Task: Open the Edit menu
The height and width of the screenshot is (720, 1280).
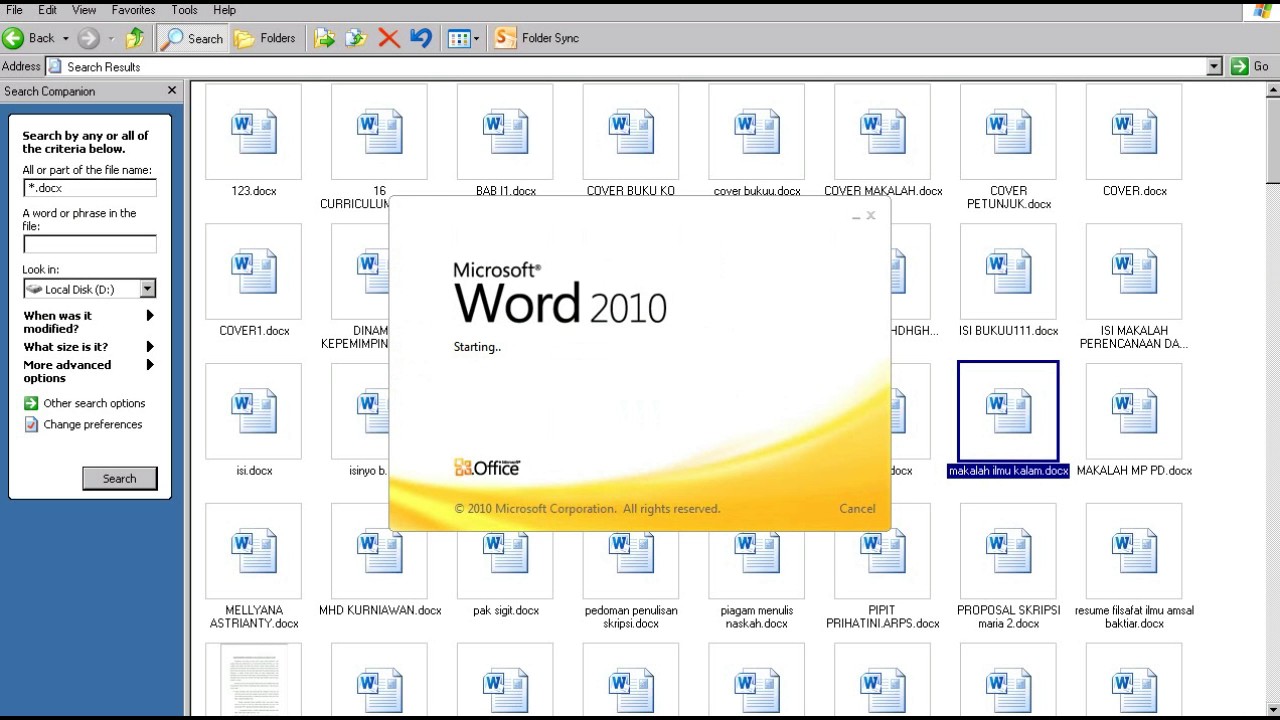Action: point(47,10)
